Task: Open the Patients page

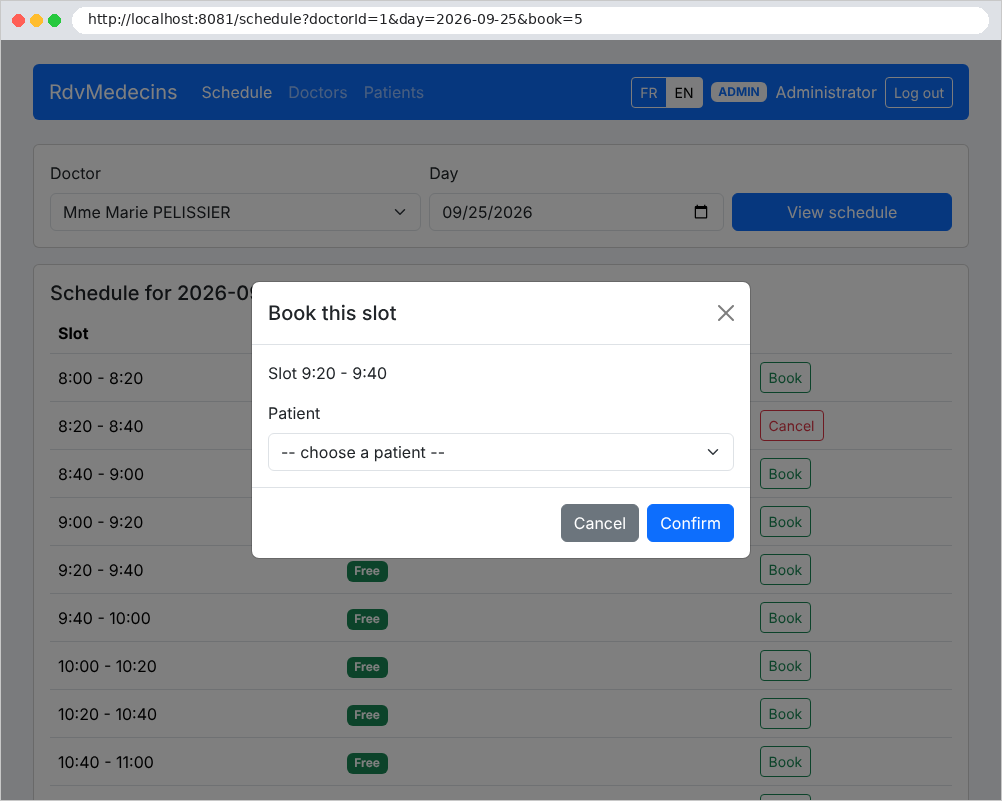Action: 394,93
